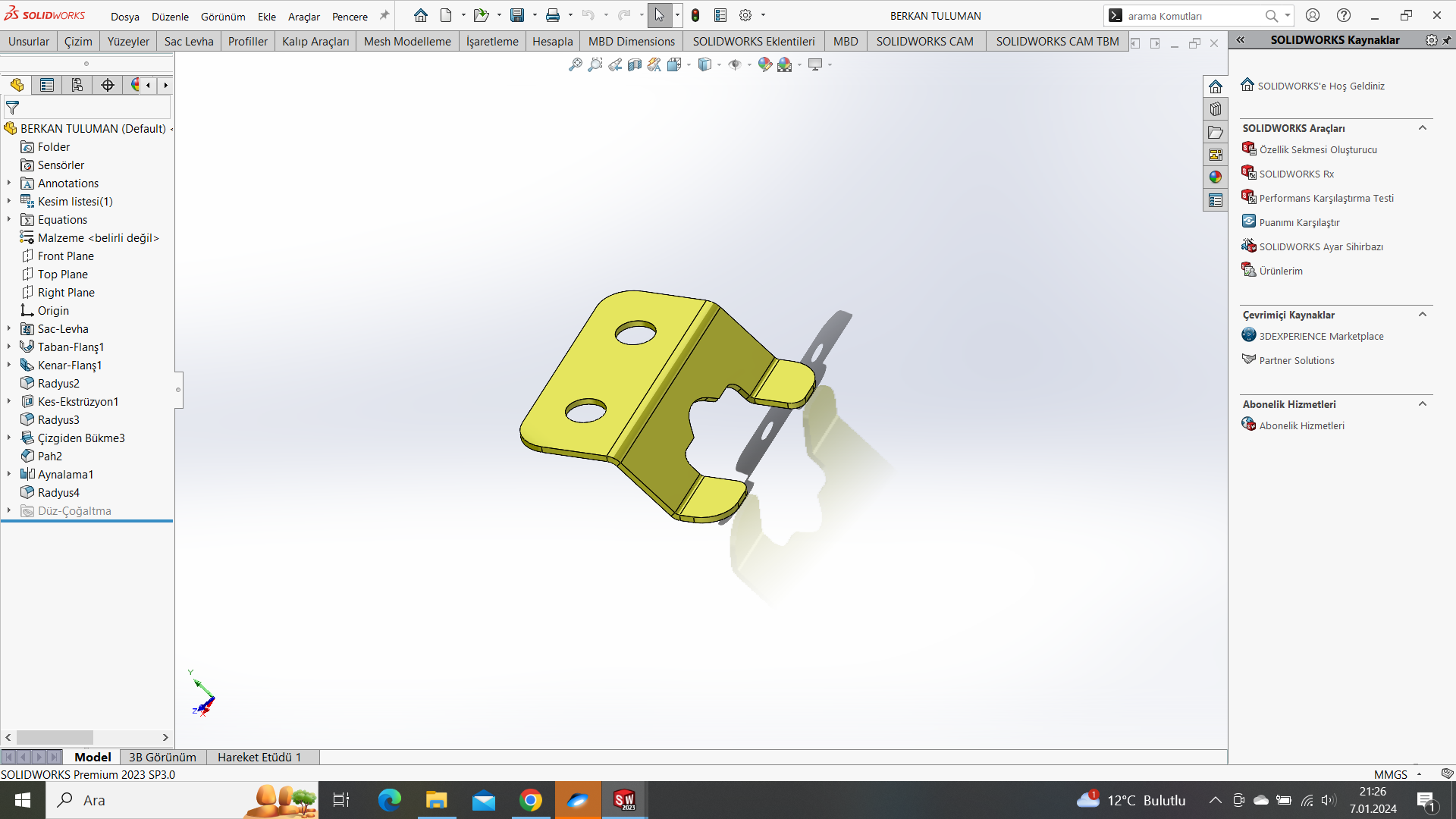
Task: Open the ConfigurationManager tab icon
Action: coord(77,85)
